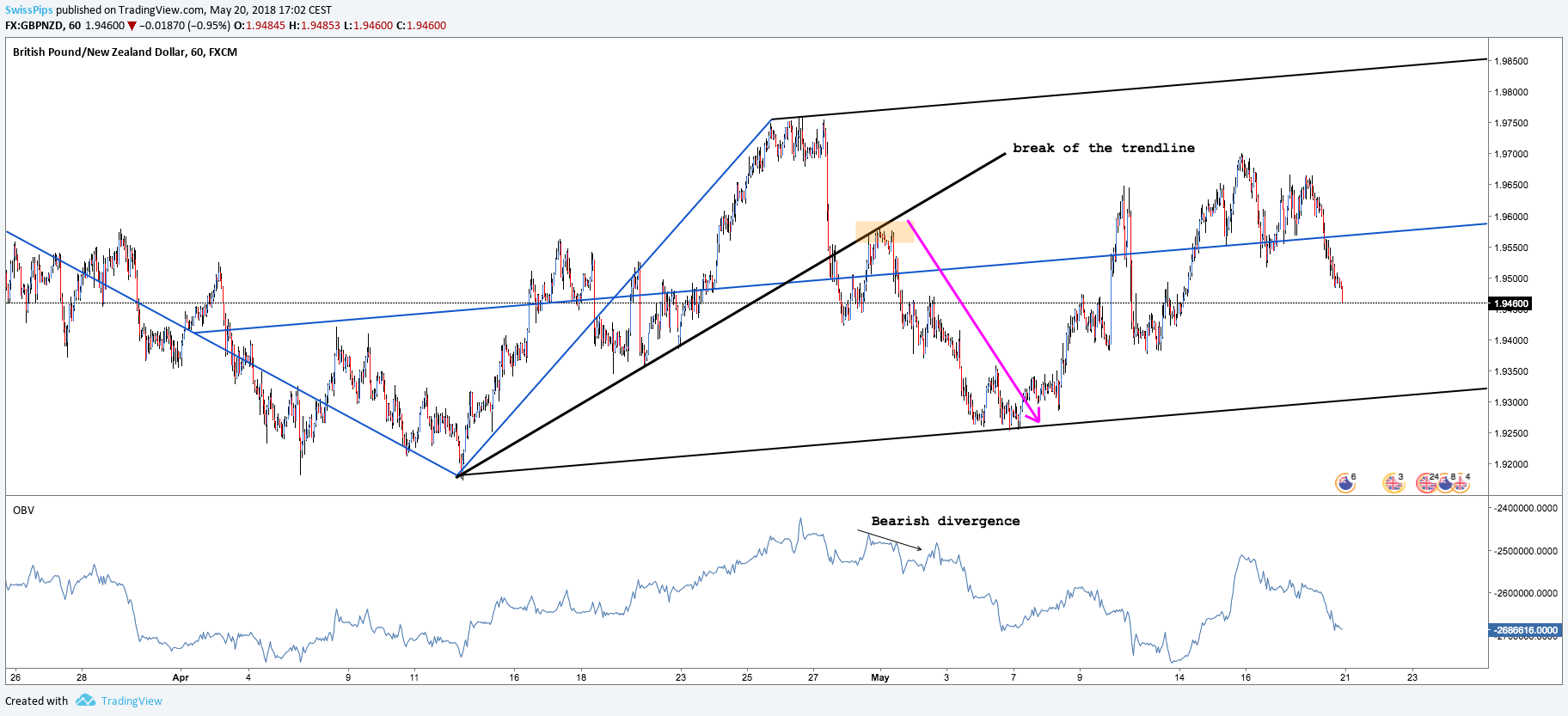Click the TradingView cloud logo icon

85,701
